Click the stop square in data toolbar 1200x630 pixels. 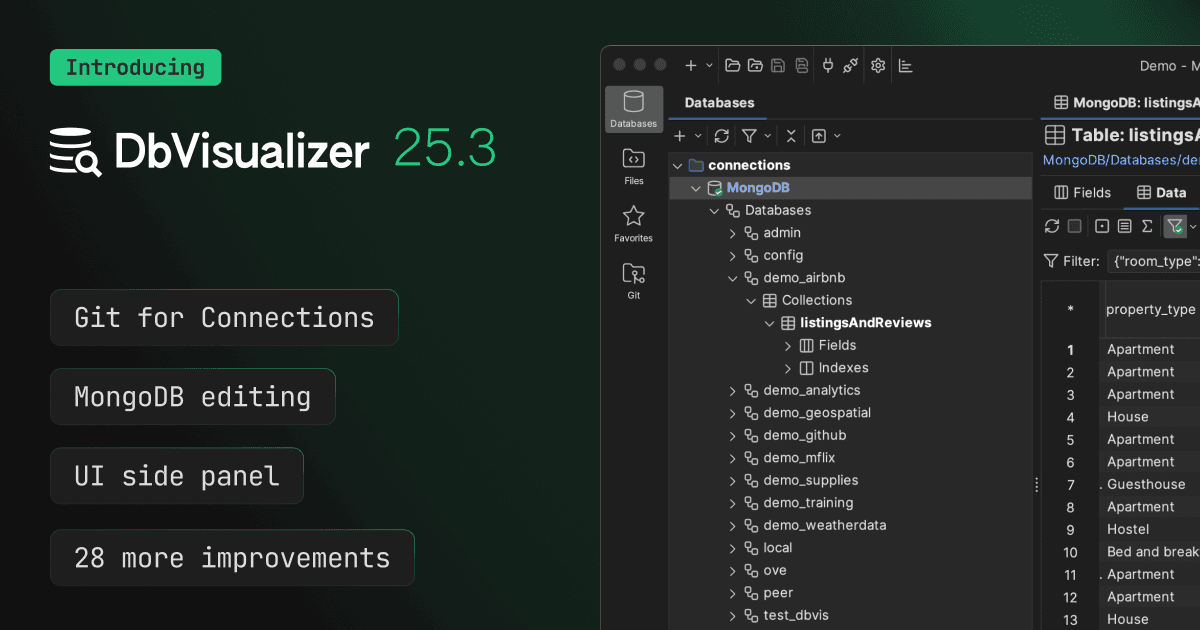coord(1075,227)
